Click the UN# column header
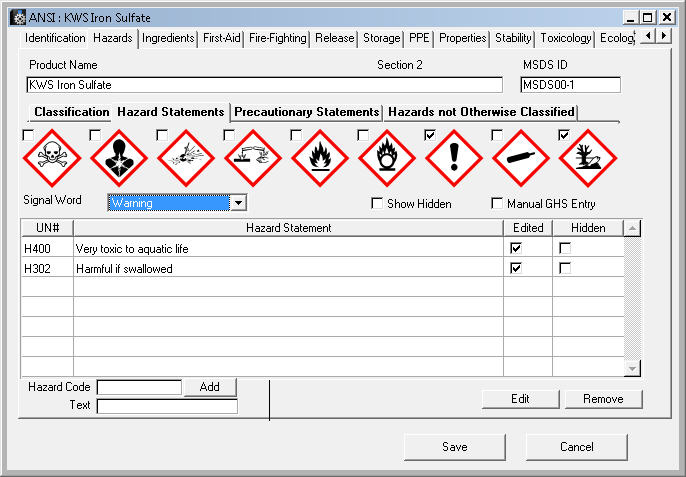The image size is (686, 477). (x=47, y=228)
